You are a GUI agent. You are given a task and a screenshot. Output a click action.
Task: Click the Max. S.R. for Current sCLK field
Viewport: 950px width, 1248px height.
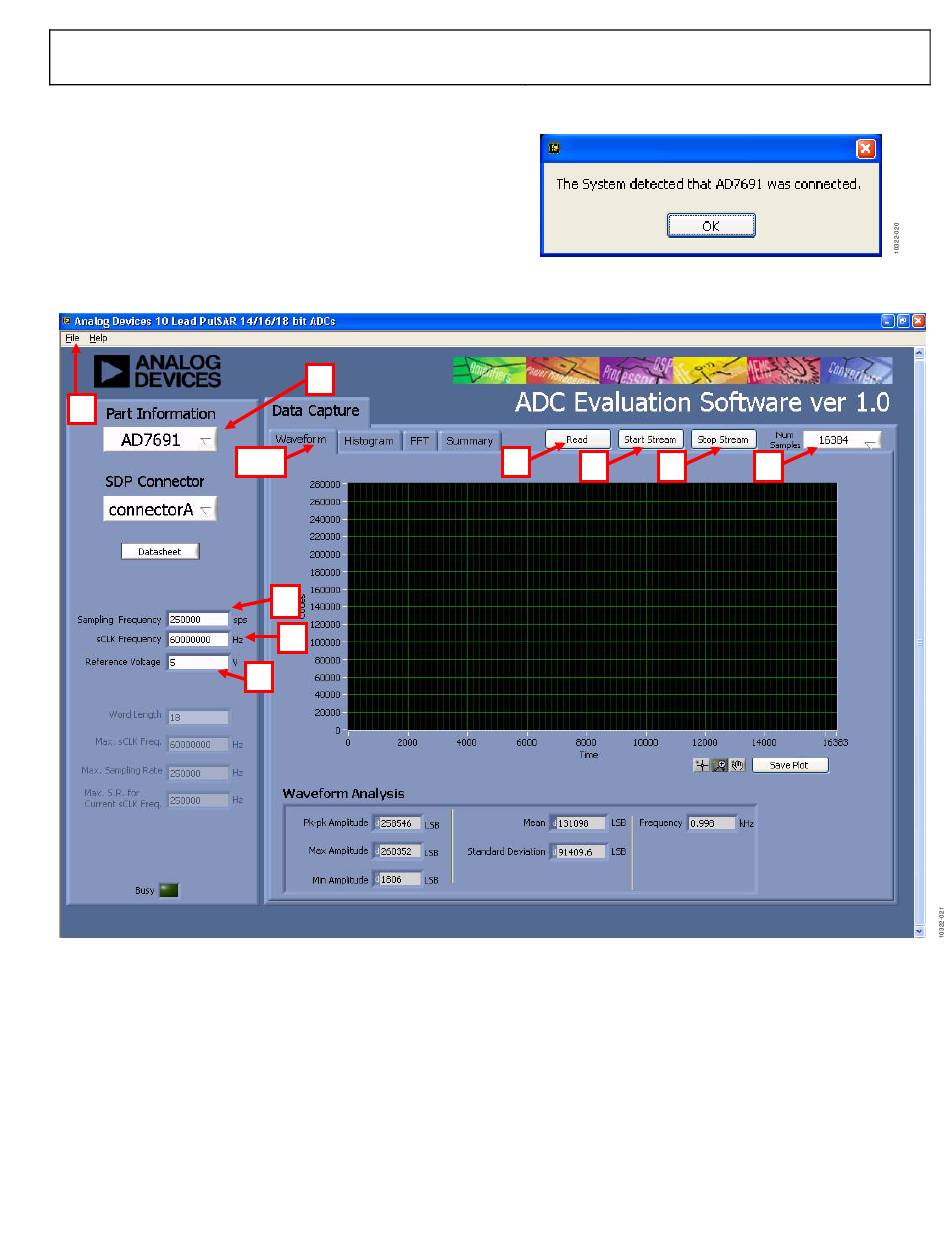(x=198, y=800)
